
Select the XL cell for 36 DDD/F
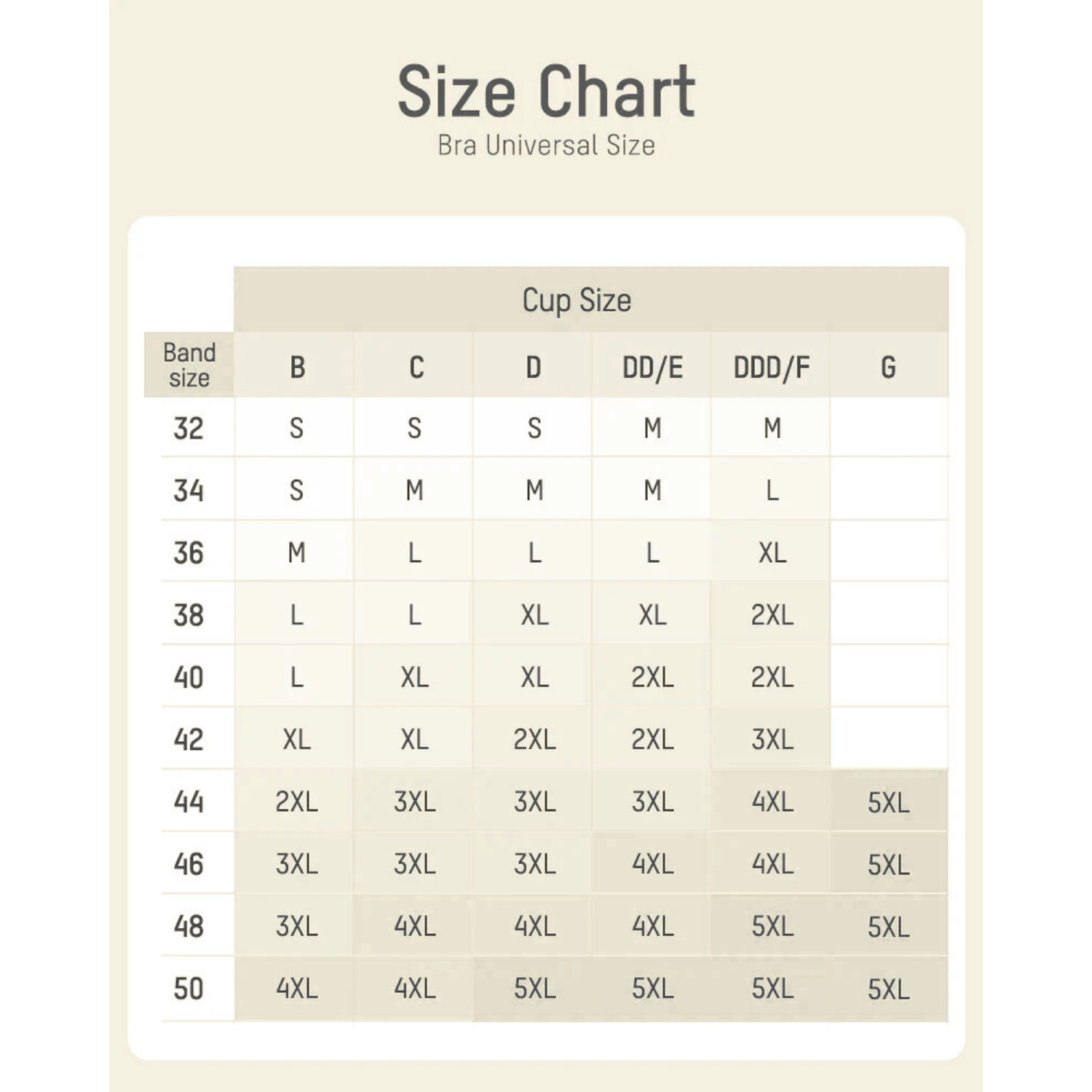pyautogui.click(x=772, y=553)
